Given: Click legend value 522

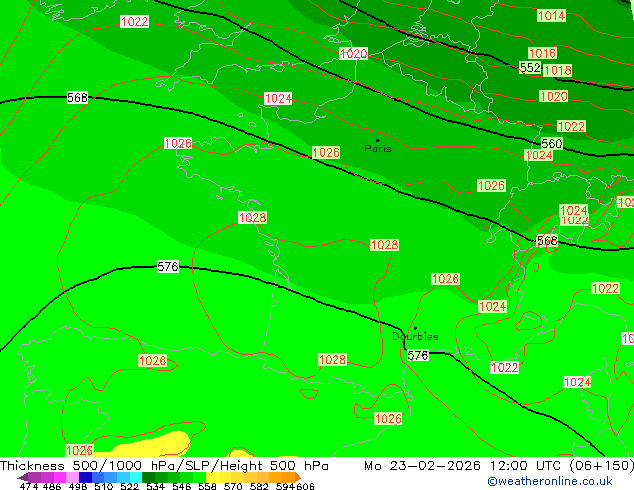Looking at the screenshot, I should [129, 486].
